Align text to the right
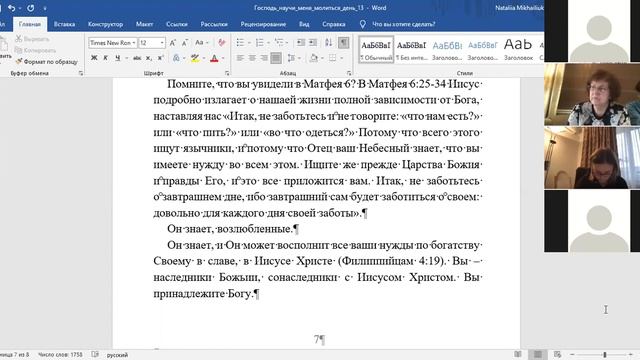The image size is (640, 360). (x=264, y=58)
